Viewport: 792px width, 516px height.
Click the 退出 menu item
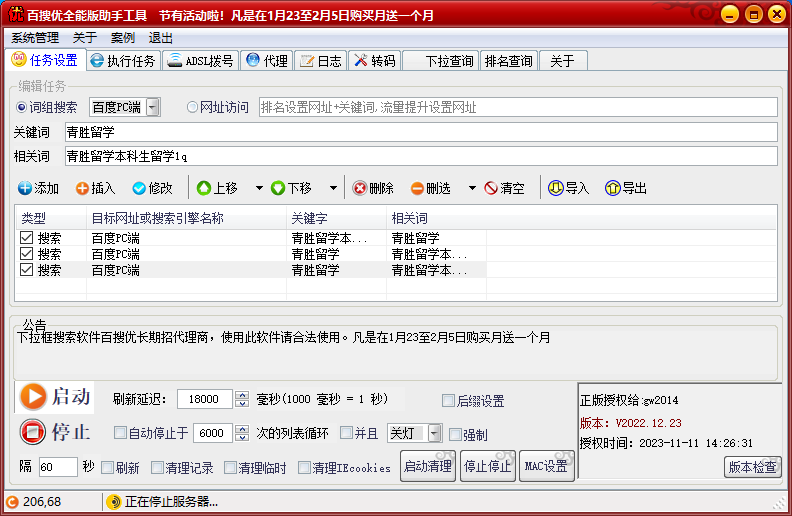coord(161,38)
